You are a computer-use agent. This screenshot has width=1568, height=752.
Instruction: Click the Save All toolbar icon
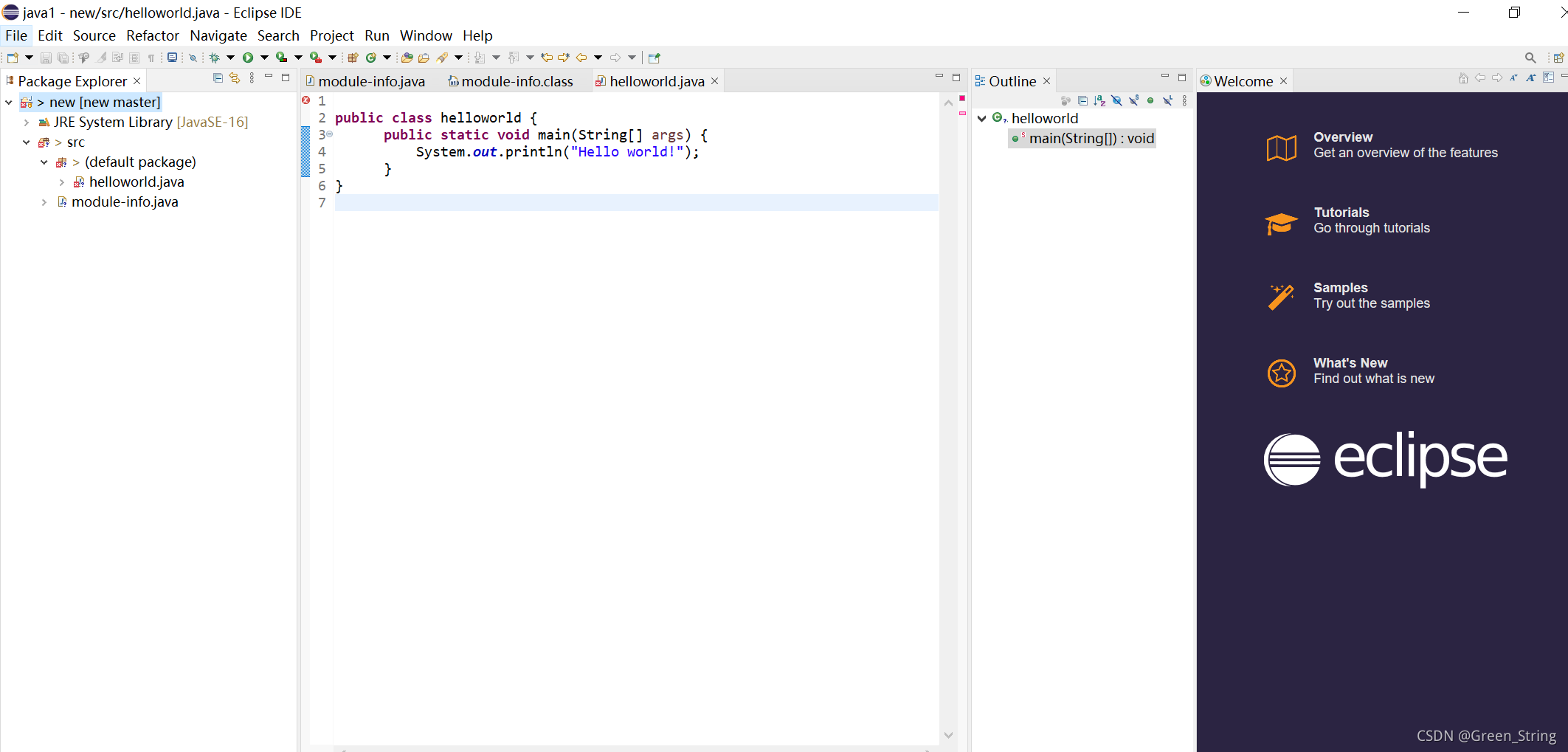pyautogui.click(x=63, y=57)
